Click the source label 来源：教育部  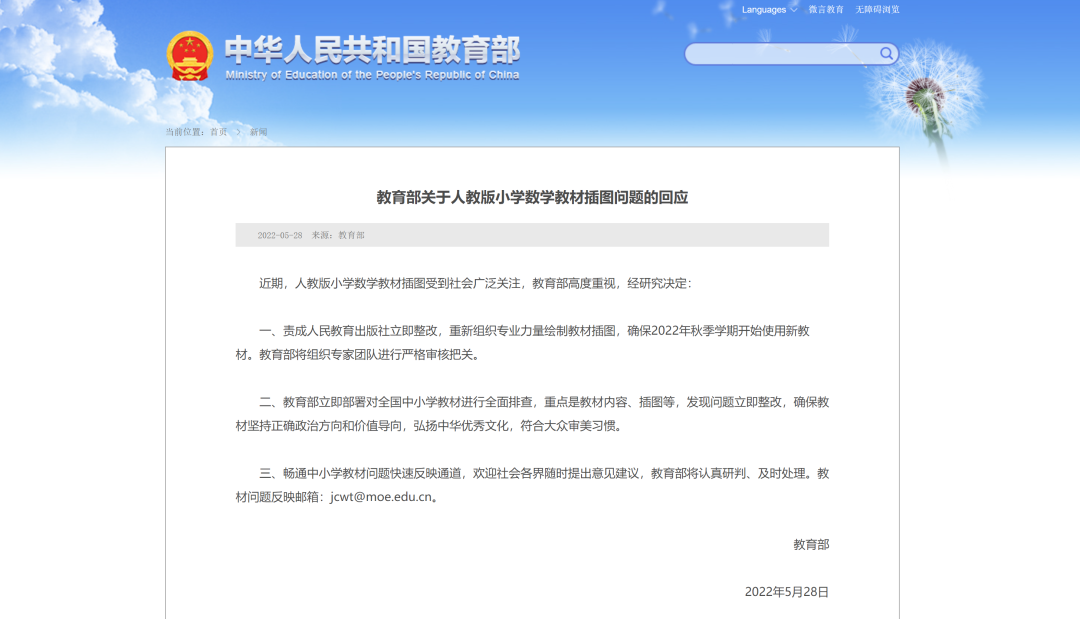pos(338,235)
